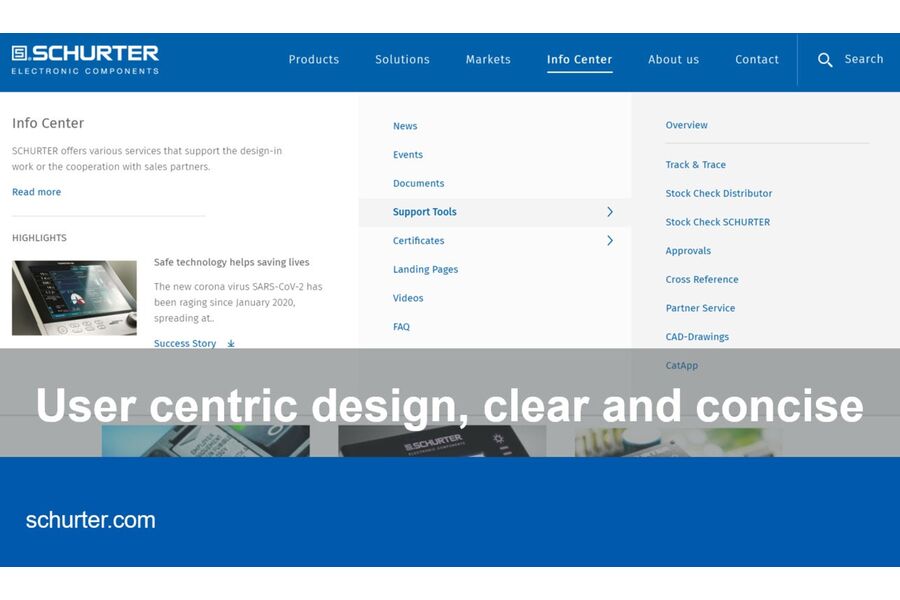Open the CatApp link

[x=681, y=366]
